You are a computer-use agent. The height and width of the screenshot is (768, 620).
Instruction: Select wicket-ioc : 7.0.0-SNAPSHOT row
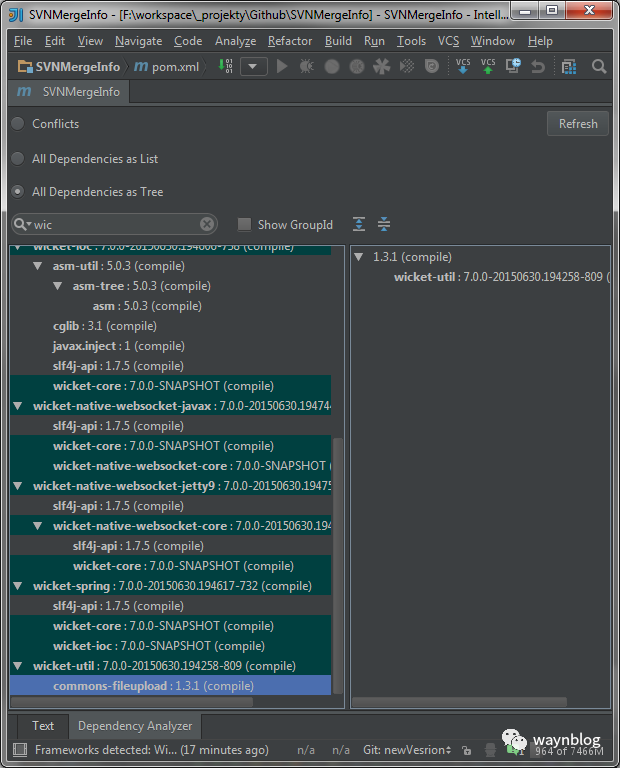click(x=170, y=646)
